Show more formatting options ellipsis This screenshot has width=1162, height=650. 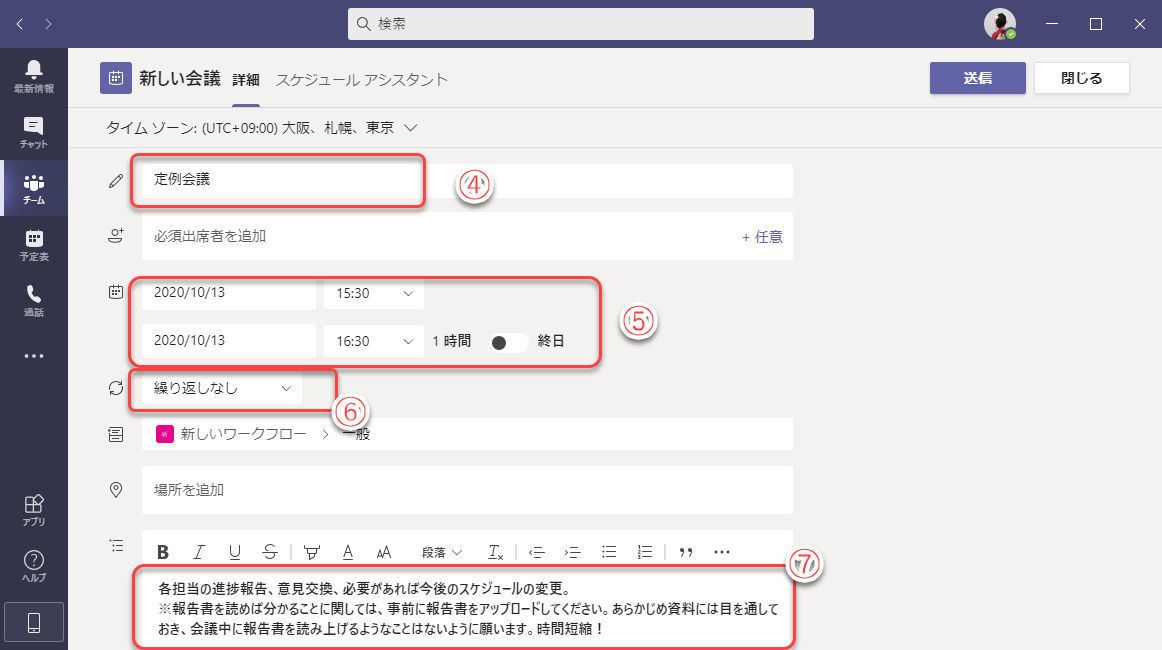click(722, 552)
